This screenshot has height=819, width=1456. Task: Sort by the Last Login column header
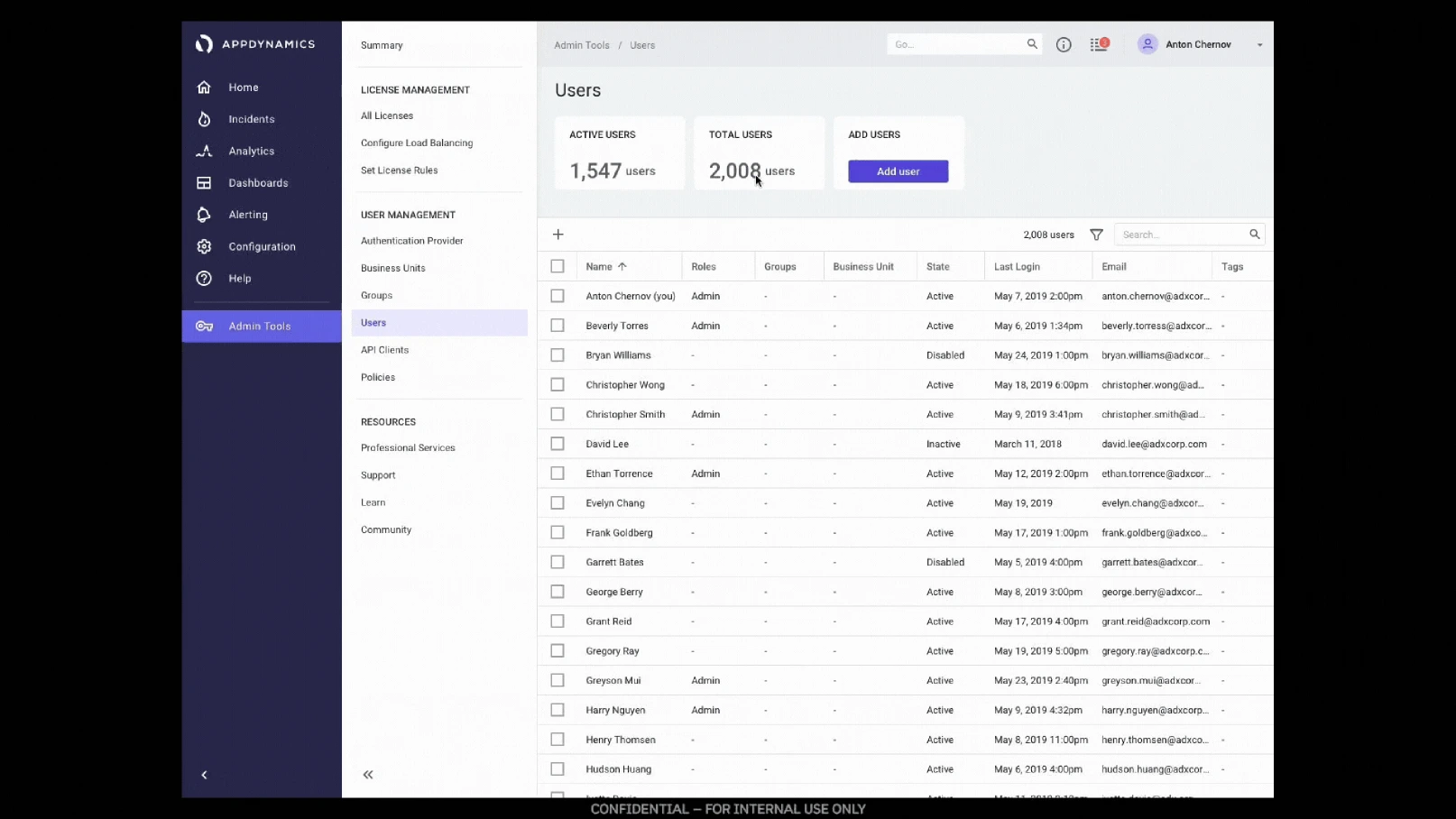pyautogui.click(x=1017, y=267)
